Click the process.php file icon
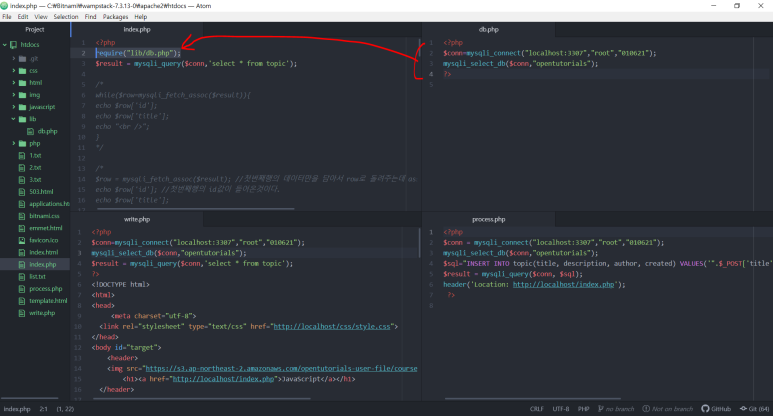 22,289
